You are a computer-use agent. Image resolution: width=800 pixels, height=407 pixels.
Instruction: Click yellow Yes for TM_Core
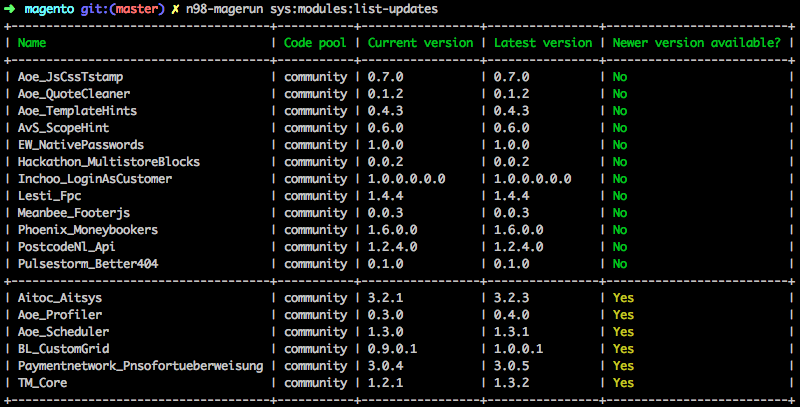coord(623,383)
